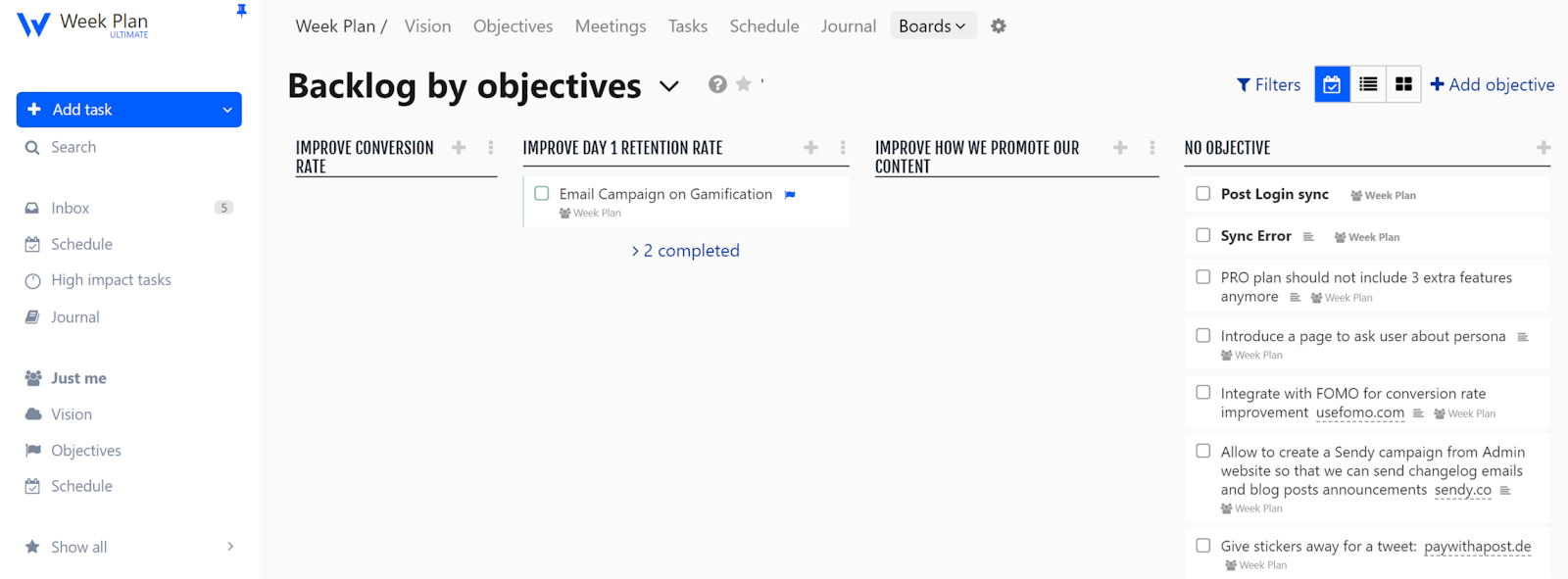This screenshot has height=579, width=1568.
Task: Expand the Boards dropdown menu
Action: (x=932, y=26)
